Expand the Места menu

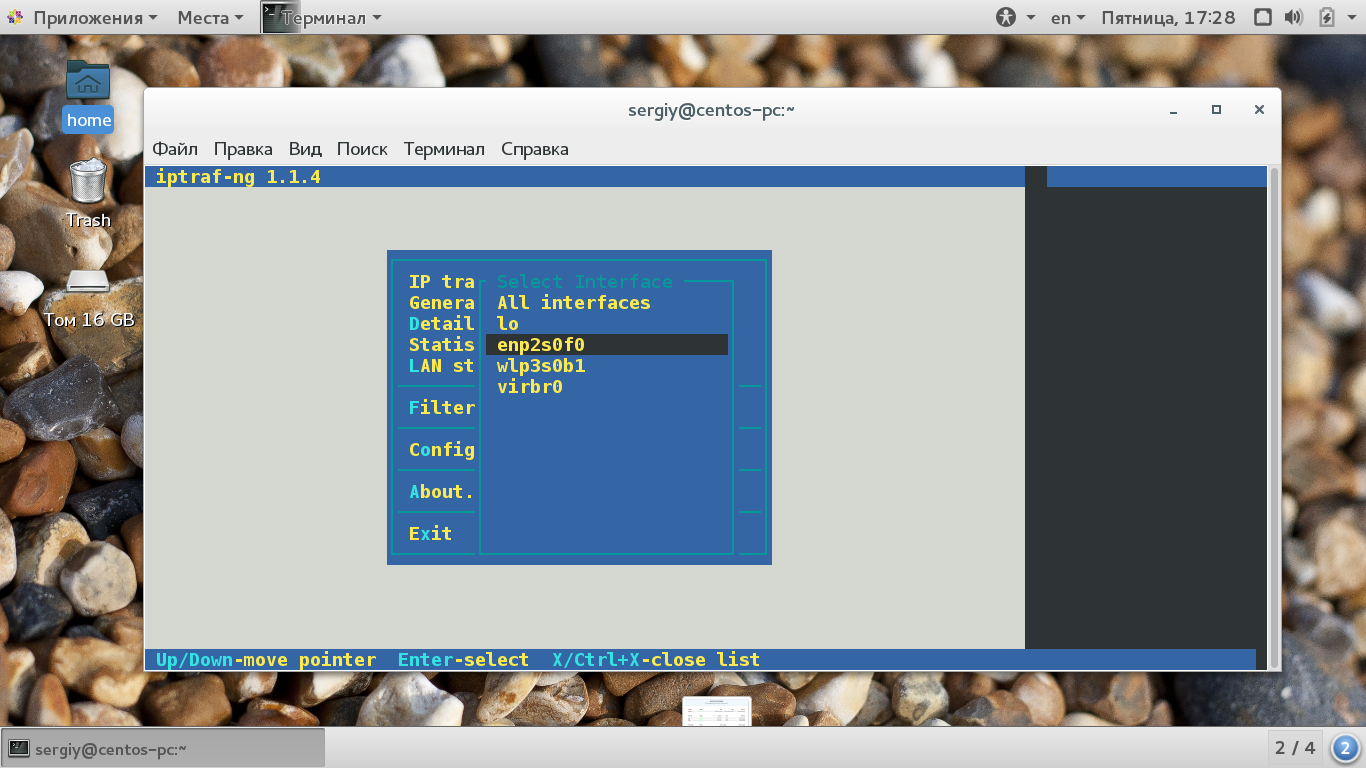(210, 17)
